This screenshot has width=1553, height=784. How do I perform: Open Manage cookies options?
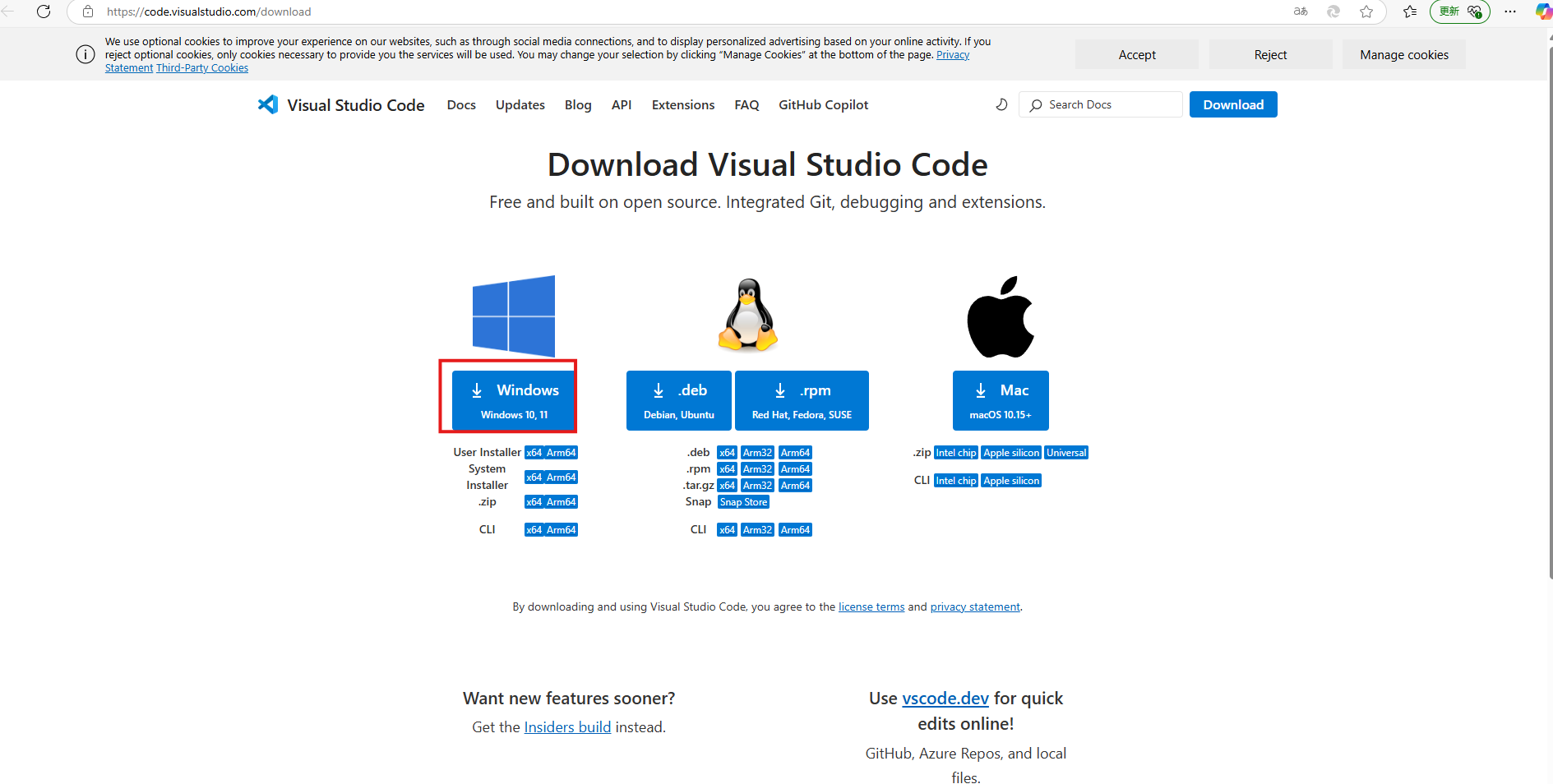pyautogui.click(x=1404, y=54)
